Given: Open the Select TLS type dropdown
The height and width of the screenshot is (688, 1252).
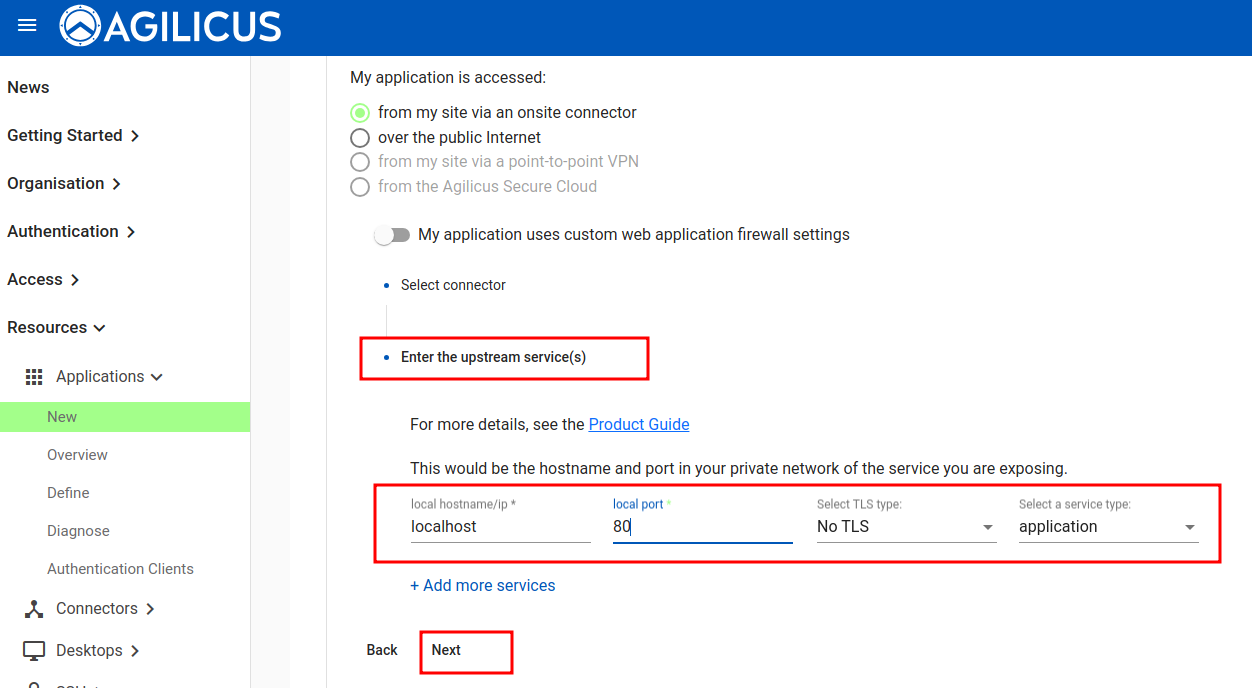Looking at the screenshot, I should 906,527.
